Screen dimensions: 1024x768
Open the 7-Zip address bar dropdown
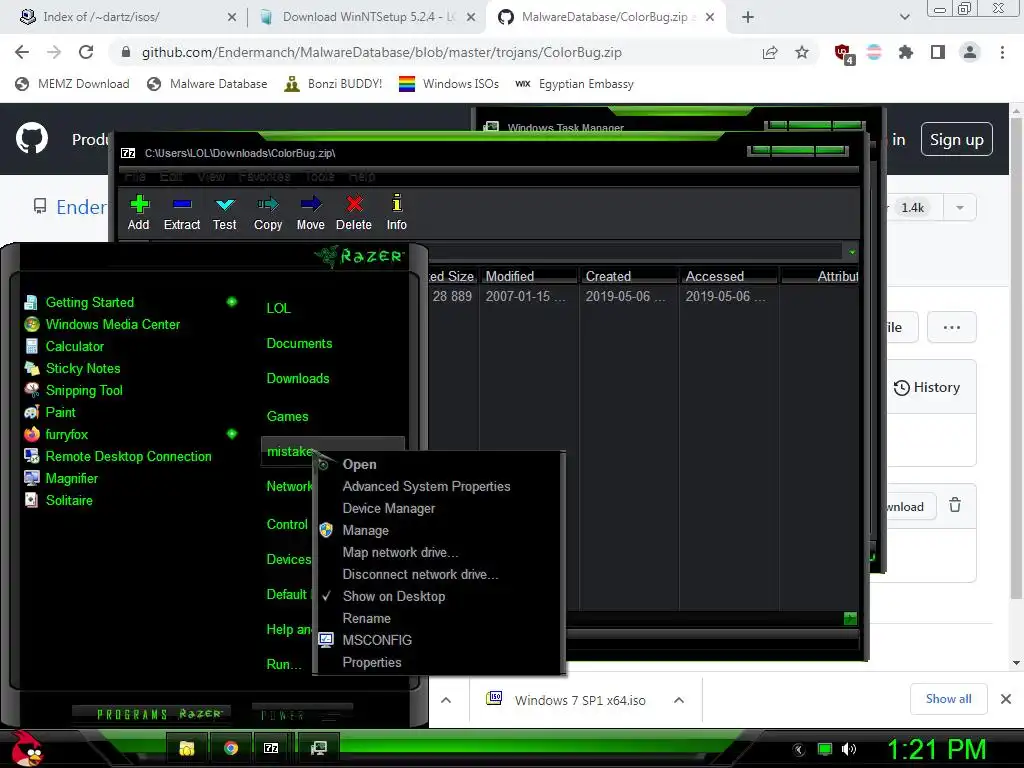pyautogui.click(x=852, y=252)
